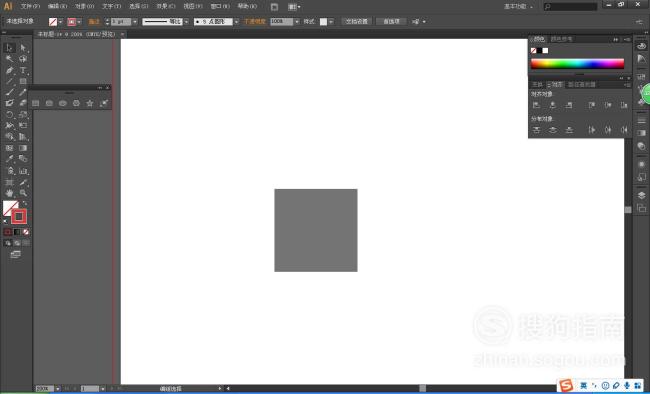Screen dimensions: 650x394
Task: Pick the Star shape in floating panel
Action: click(90, 103)
